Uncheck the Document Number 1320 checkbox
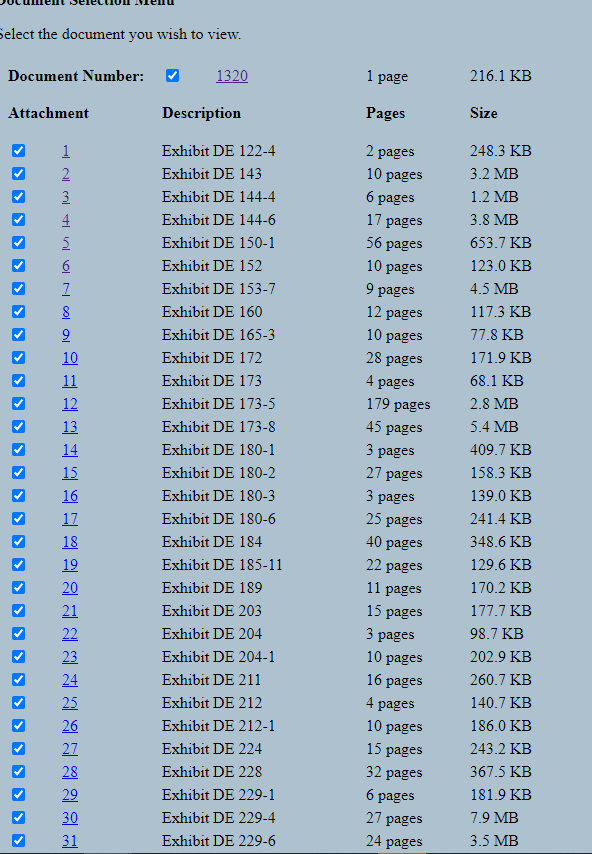The height and width of the screenshot is (854, 592). 172,76
